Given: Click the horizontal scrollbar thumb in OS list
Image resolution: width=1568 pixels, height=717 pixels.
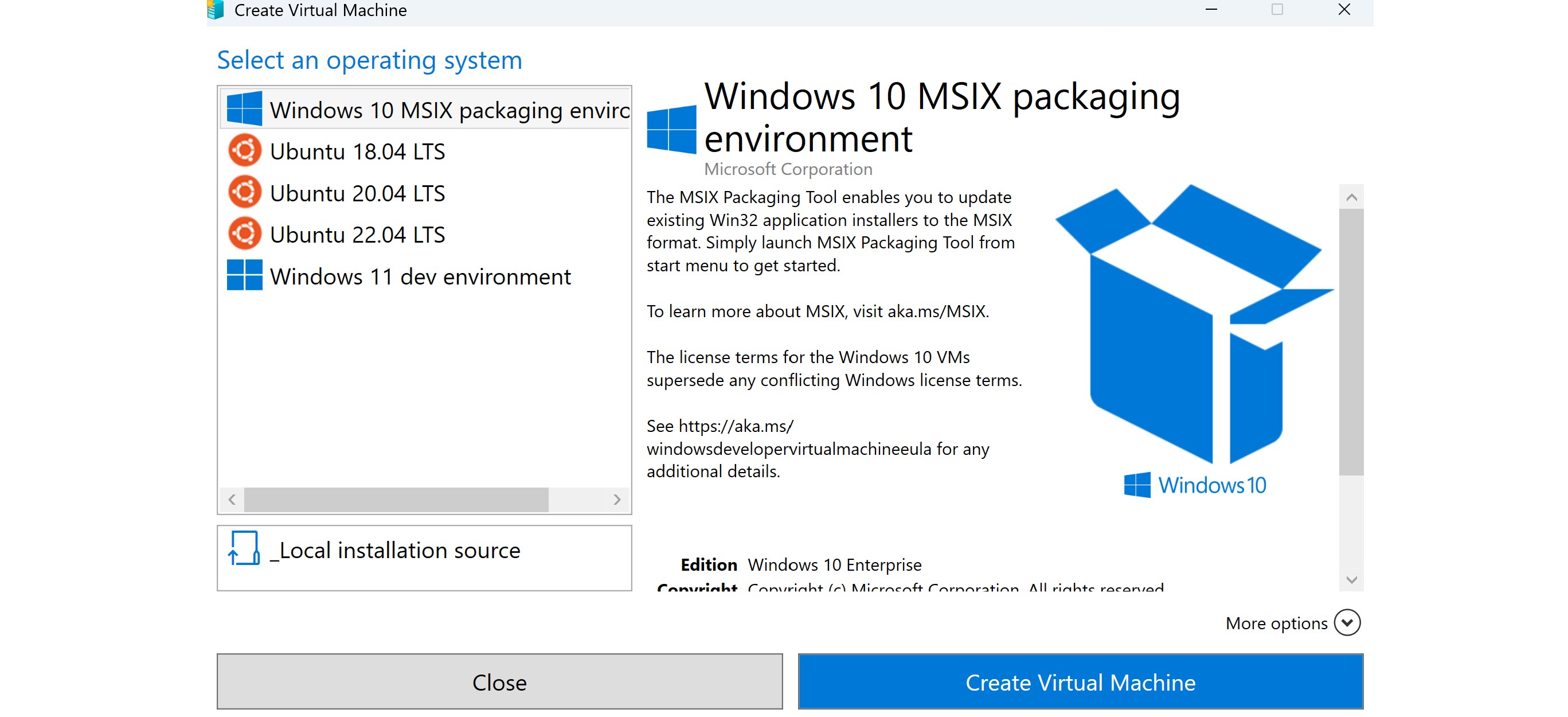Looking at the screenshot, I should click(396, 500).
